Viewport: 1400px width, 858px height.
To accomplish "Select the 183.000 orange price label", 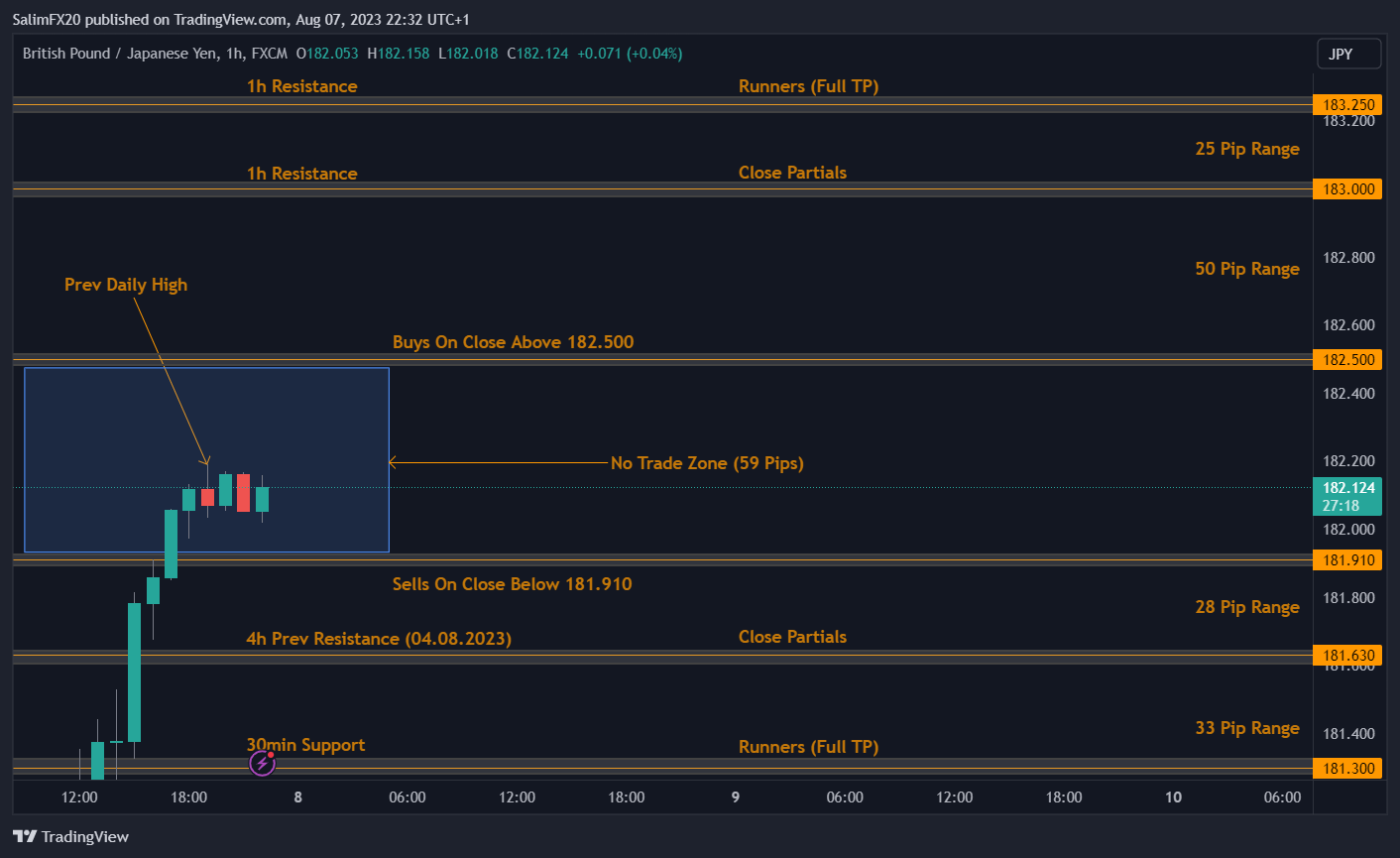I will pos(1347,189).
